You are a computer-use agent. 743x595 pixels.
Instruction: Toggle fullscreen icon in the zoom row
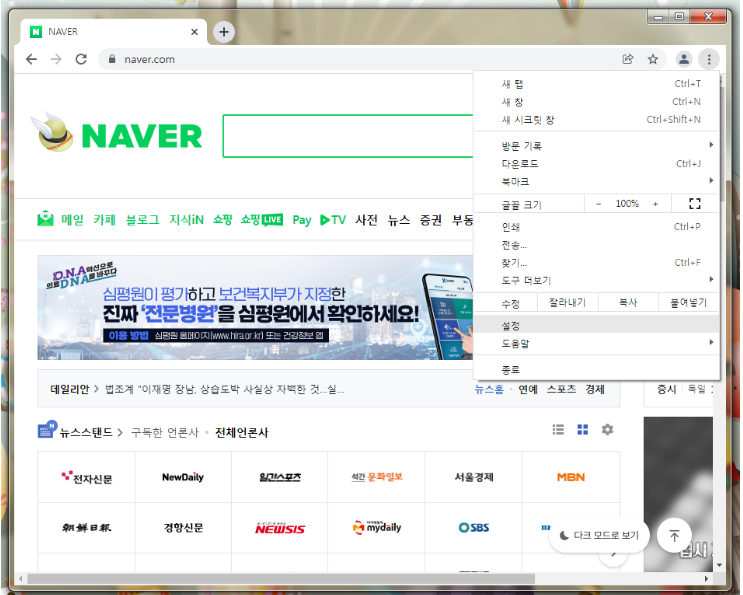coord(695,204)
